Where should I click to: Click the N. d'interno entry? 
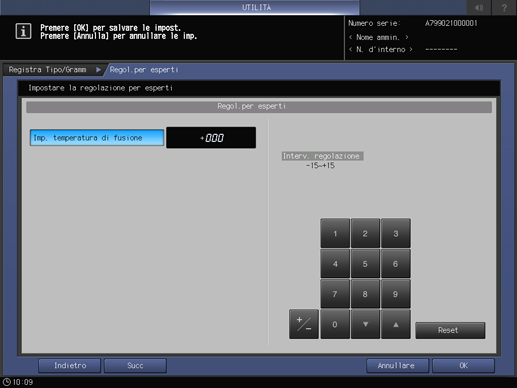click(x=381, y=49)
